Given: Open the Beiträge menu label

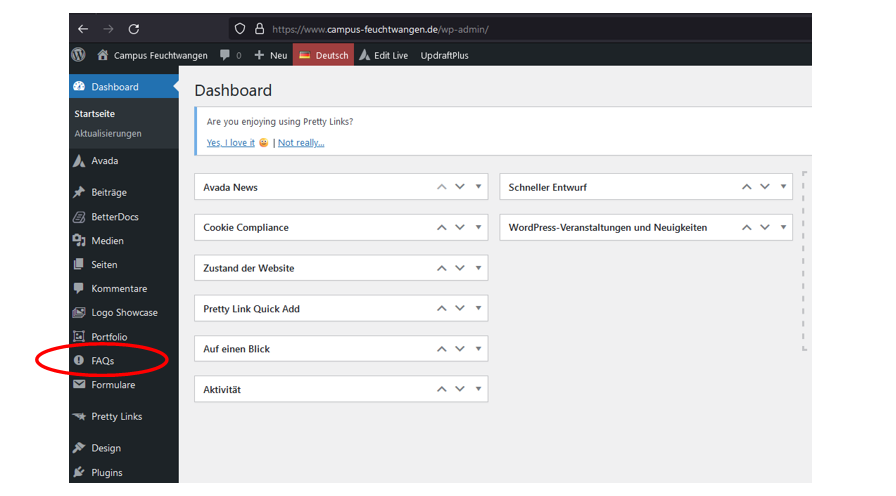Looking at the screenshot, I should tap(109, 193).
